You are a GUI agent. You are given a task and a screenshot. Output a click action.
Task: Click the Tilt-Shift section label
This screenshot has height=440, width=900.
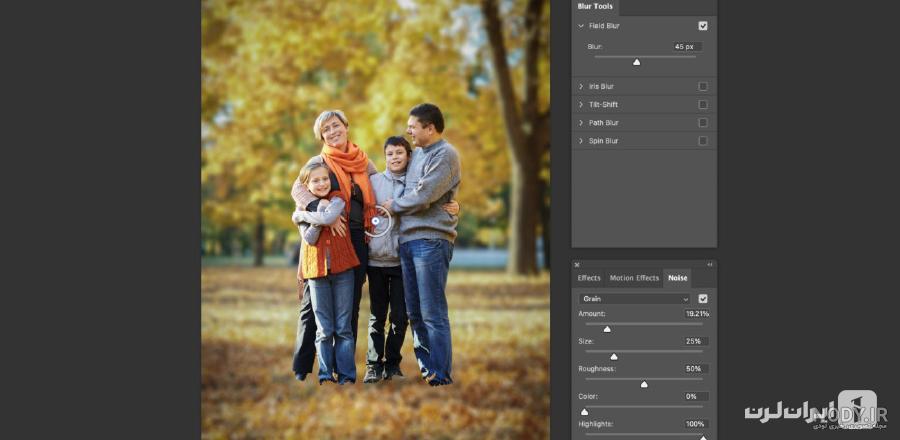pyautogui.click(x=603, y=105)
